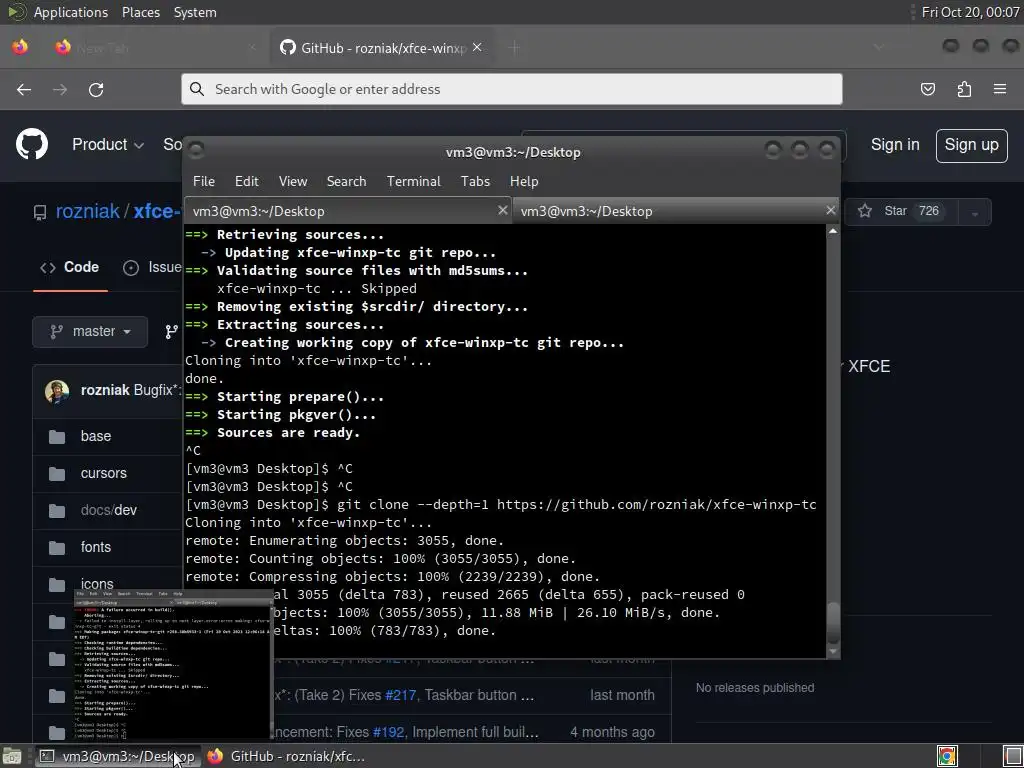Click the clock Fri Oct 20, 00:07
1024x768 pixels.
tap(970, 12)
